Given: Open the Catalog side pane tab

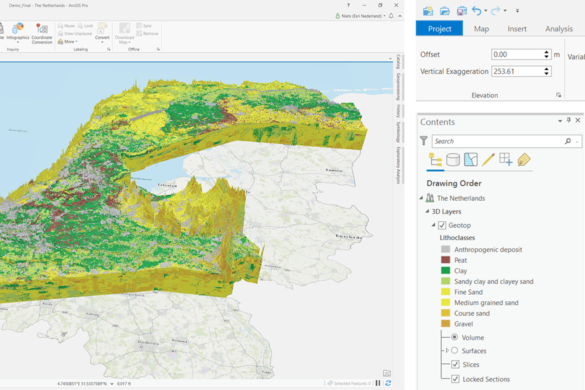Looking at the screenshot, I should point(398,62).
